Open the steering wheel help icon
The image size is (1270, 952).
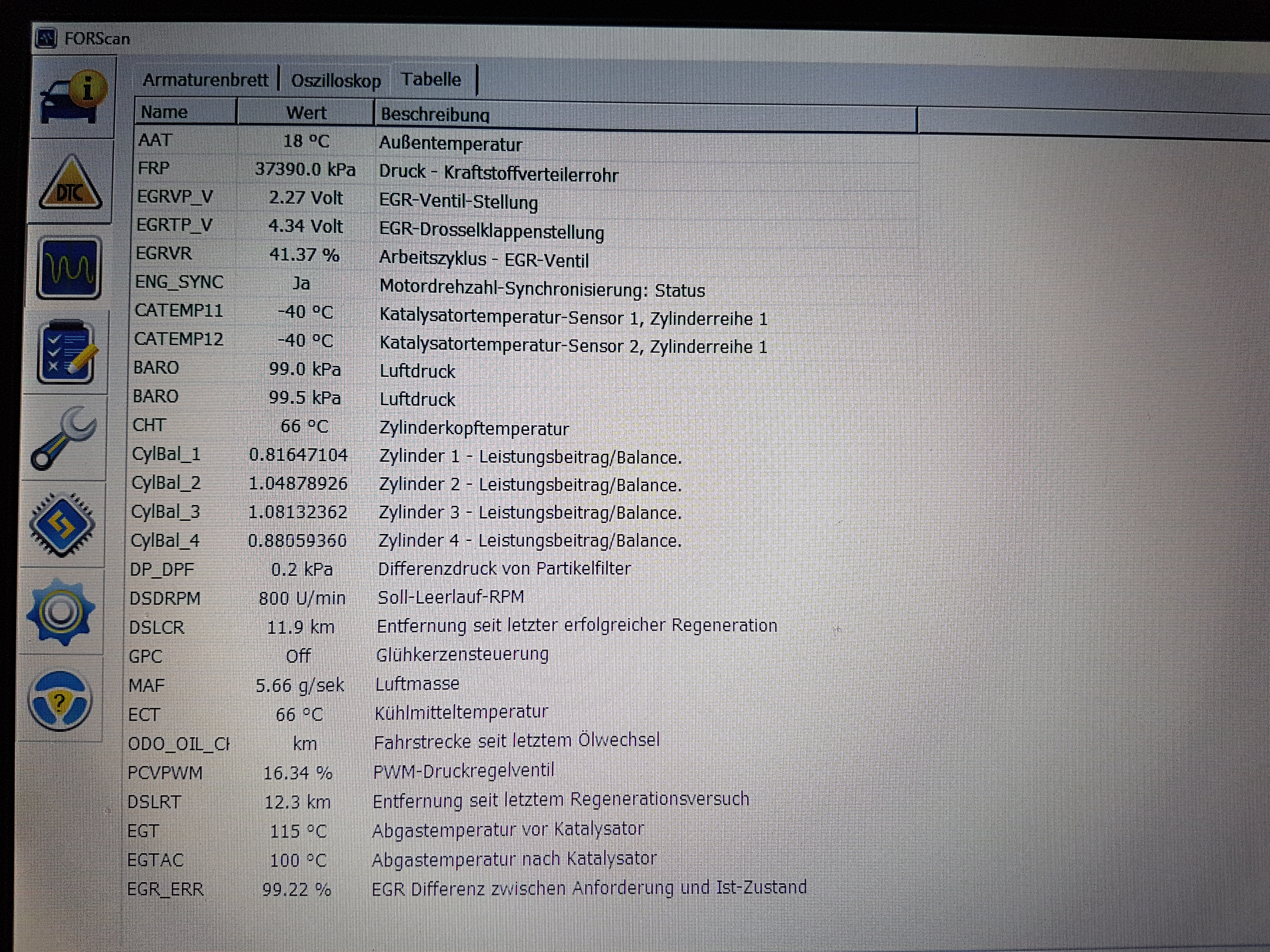tap(59, 701)
